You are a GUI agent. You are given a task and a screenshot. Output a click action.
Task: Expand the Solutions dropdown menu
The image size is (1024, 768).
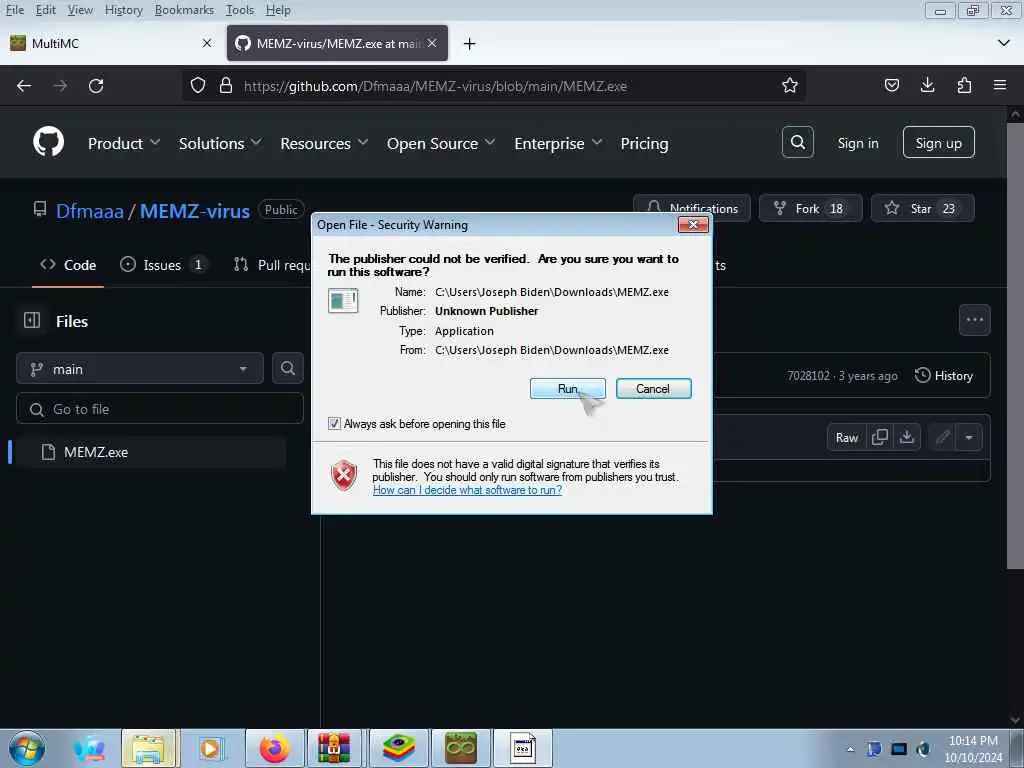(x=220, y=143)
